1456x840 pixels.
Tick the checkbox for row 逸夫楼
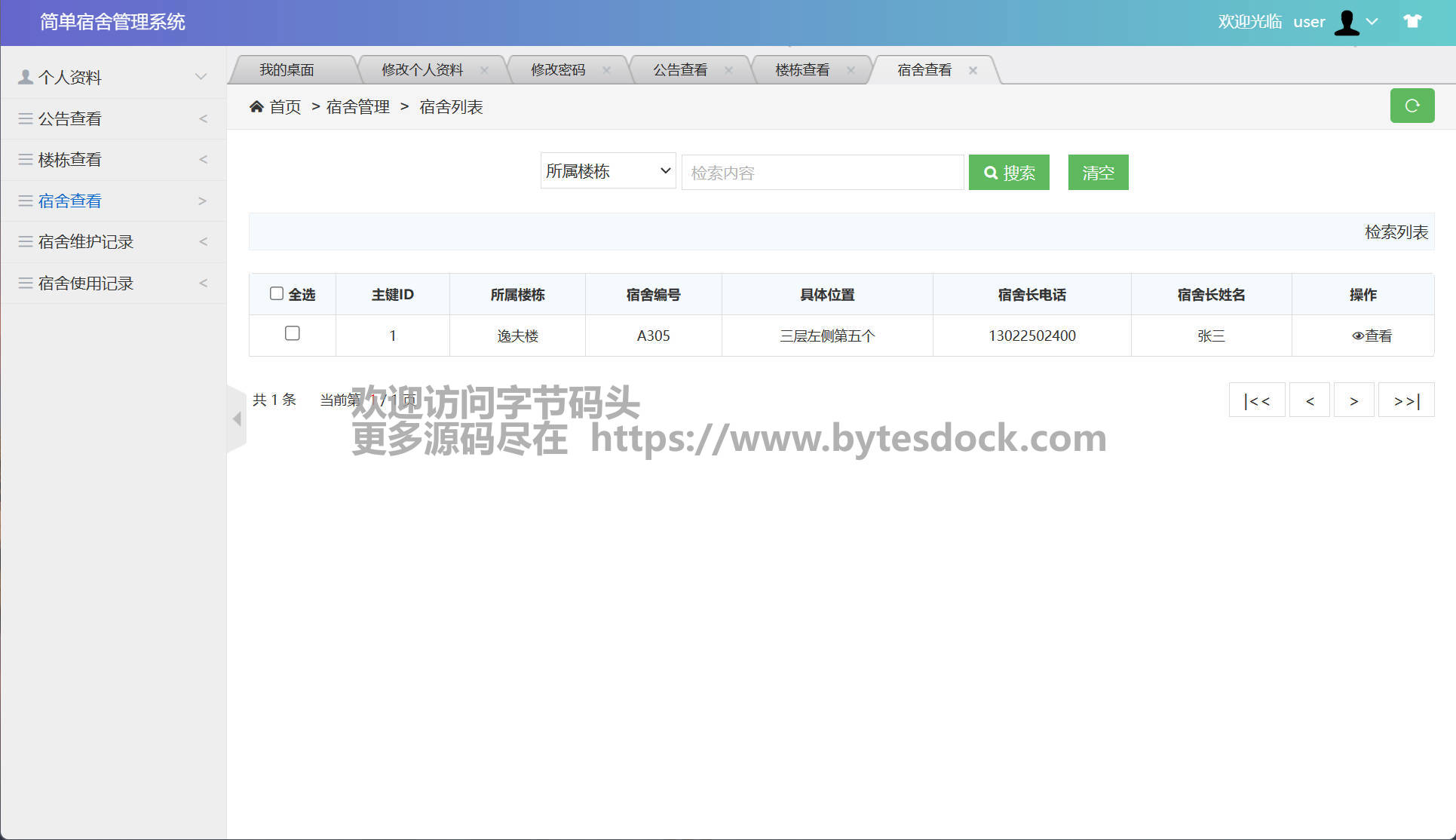293,333
